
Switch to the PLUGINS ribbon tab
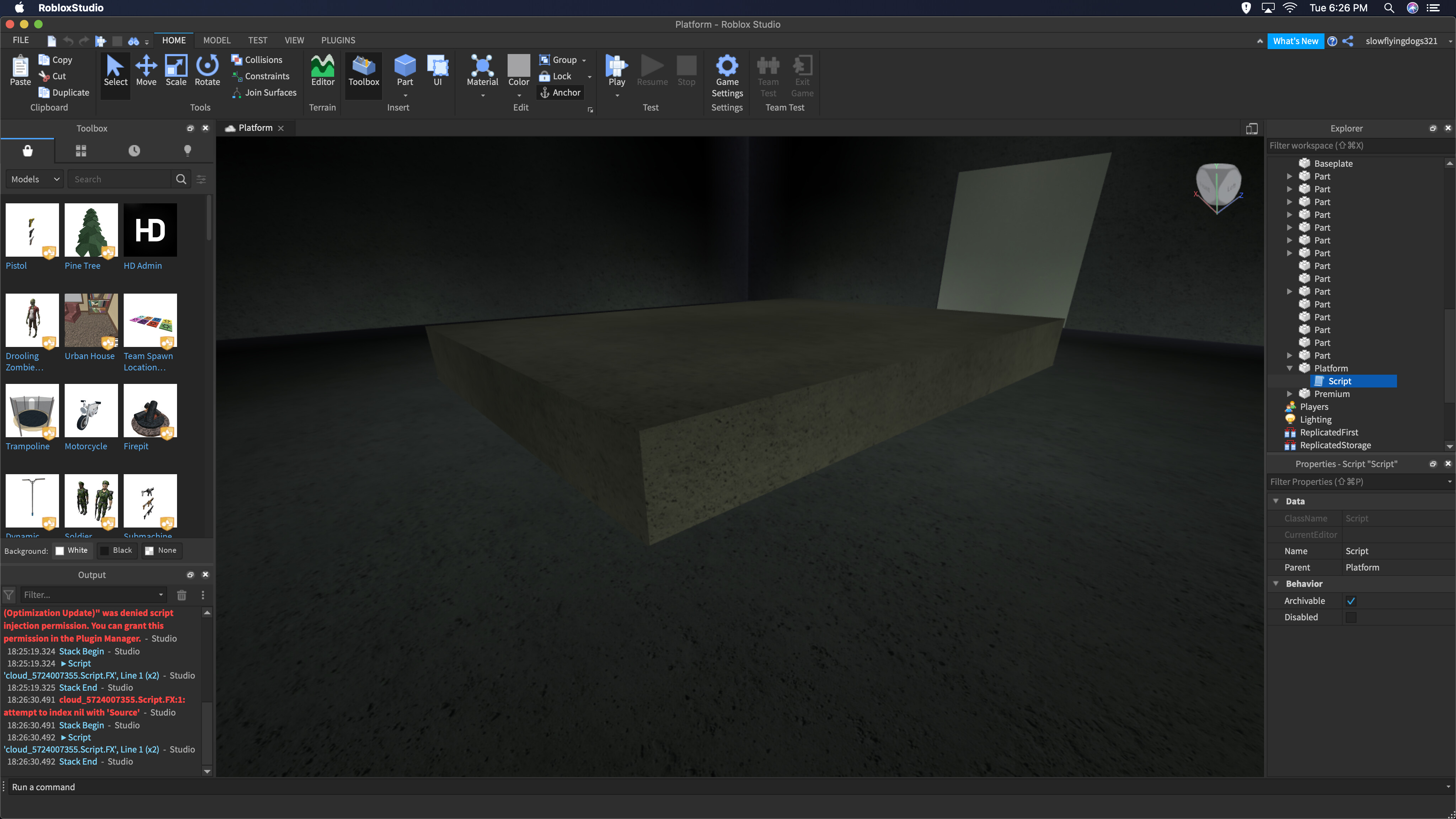click(x=338, y=40)
